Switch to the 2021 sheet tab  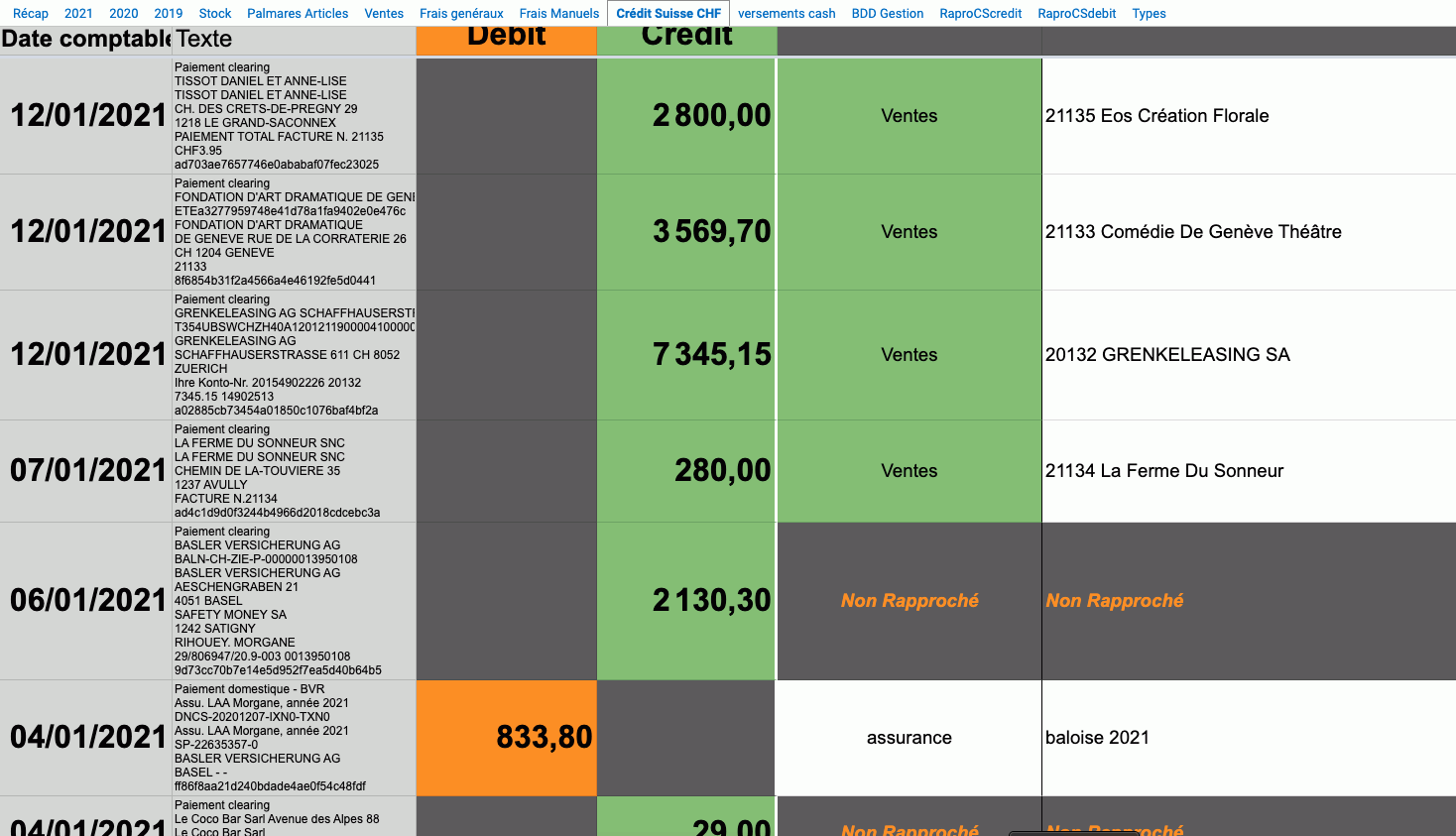coord(78,14)
